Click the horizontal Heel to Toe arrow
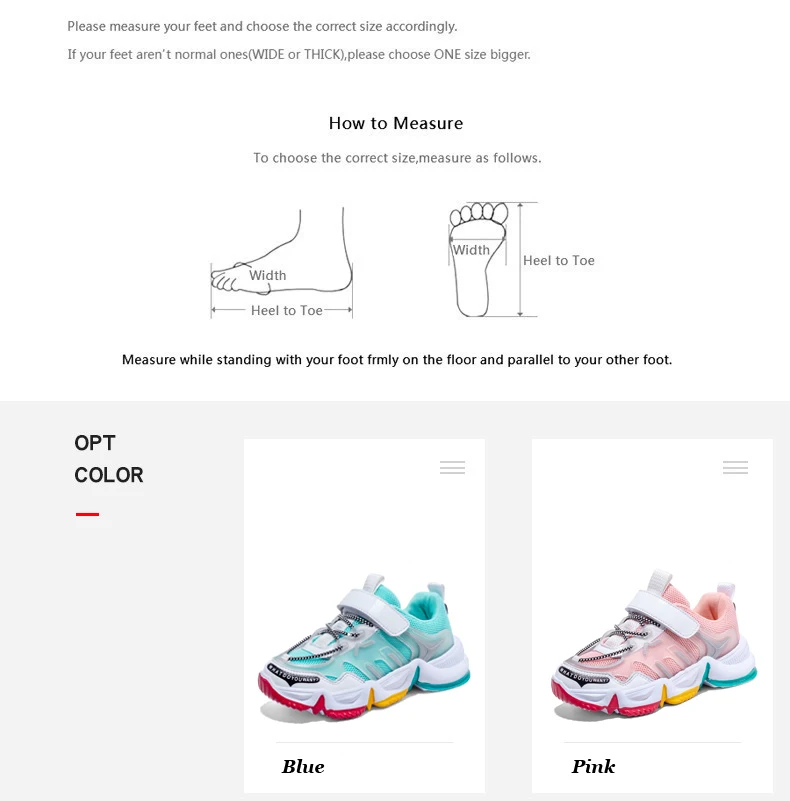Image resolution: width=790 pixels, height=801 pixels. pyautogui.click(x=282, y=310)
